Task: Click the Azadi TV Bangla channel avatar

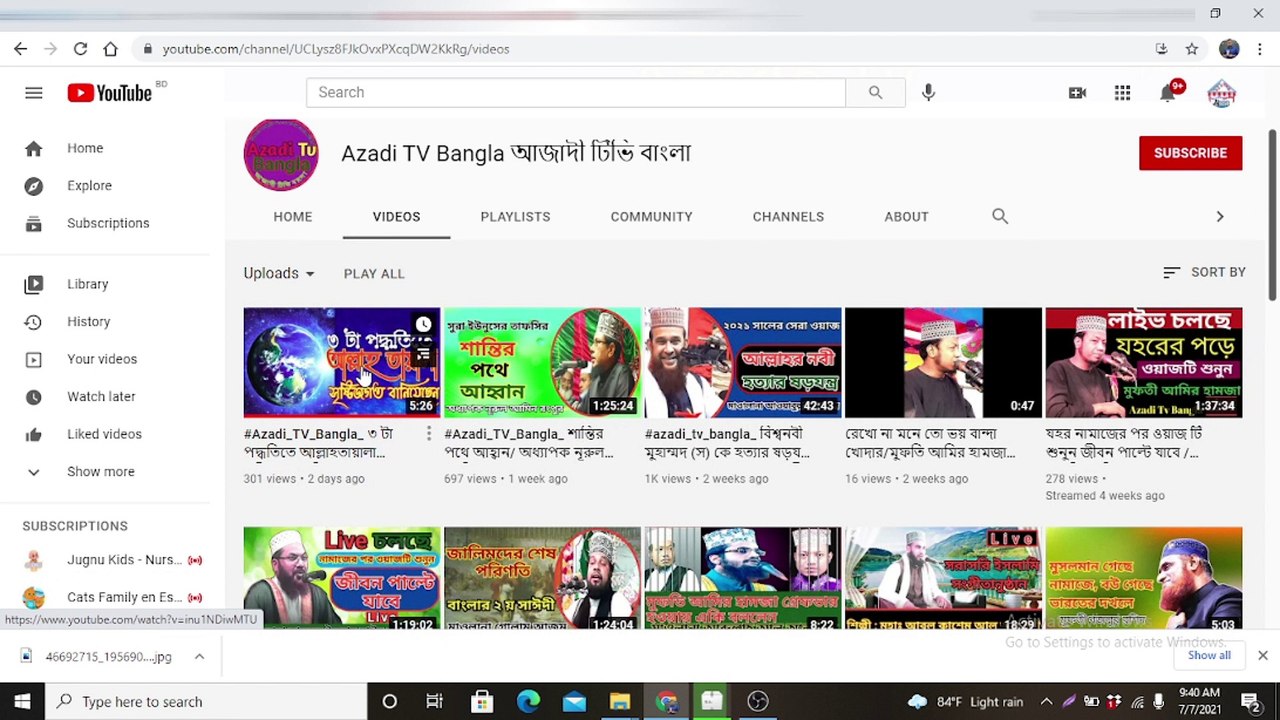Action: (281, 154)
